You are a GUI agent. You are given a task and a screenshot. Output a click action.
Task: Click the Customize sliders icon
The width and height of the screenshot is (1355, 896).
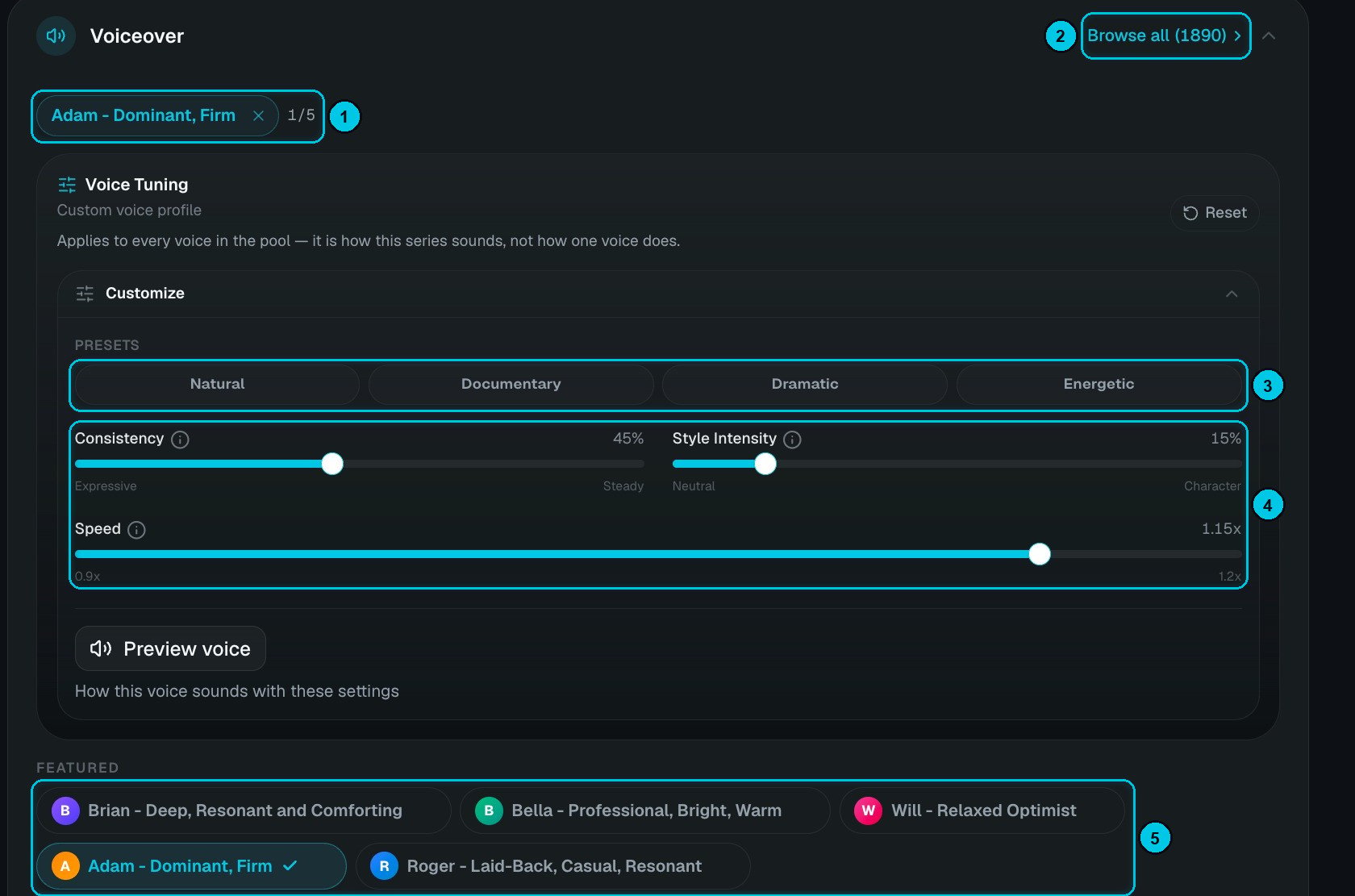(x=85, y=294)
